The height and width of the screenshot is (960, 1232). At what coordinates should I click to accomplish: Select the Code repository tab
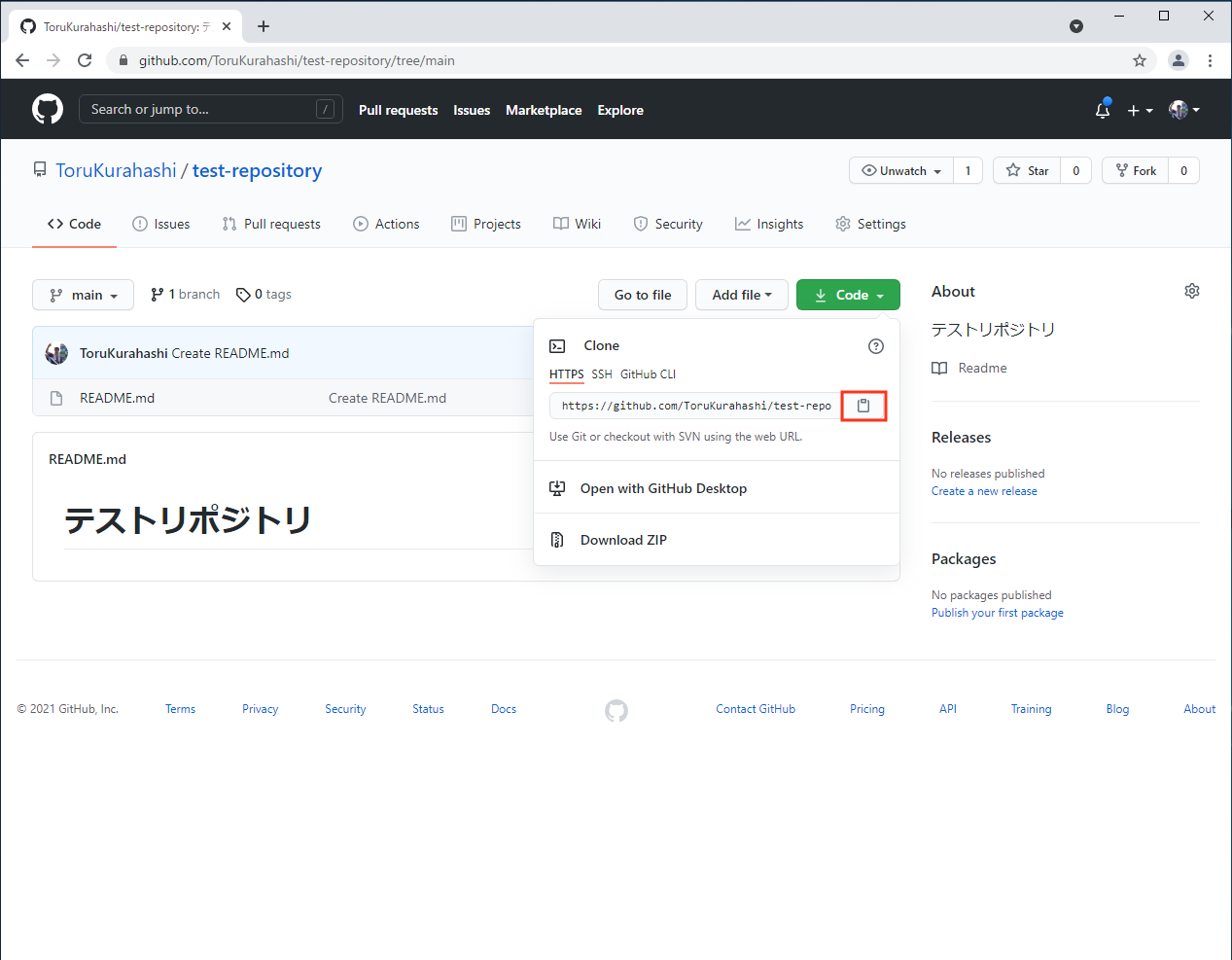75,224
